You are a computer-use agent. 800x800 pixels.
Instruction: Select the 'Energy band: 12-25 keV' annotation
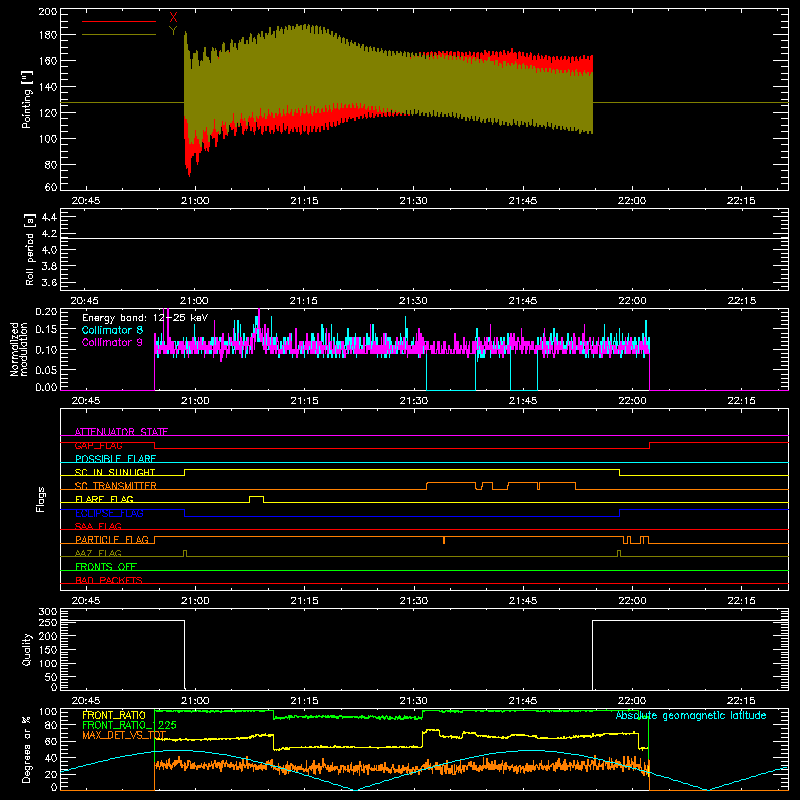pos(145,318)
